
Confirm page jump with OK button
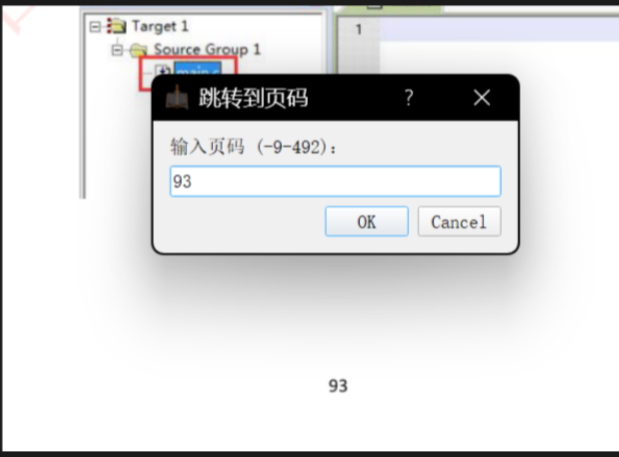pyautogui.click(x=367, y=221)
